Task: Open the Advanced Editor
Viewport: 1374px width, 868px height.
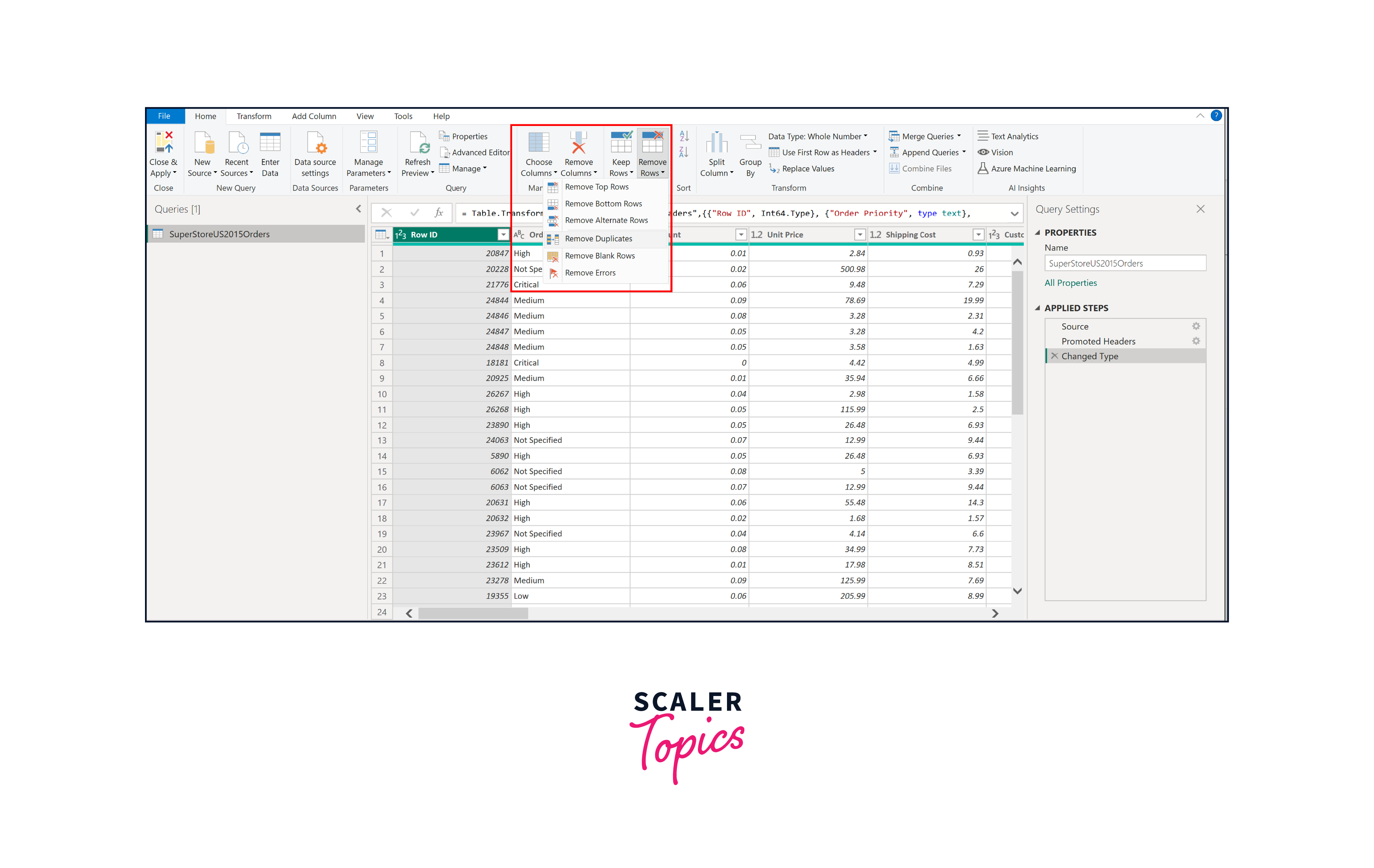Action: click(x=475, y=152)
